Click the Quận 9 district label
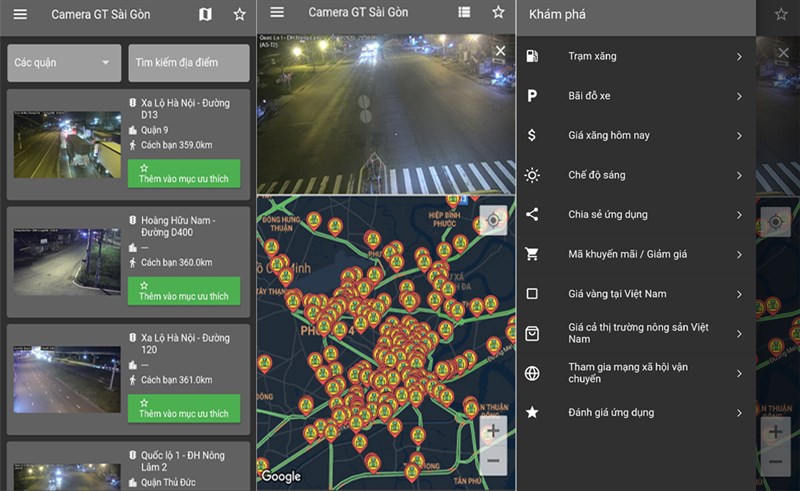Image resolution: width=800 pixels, height=491 pixels. point(155,130)
